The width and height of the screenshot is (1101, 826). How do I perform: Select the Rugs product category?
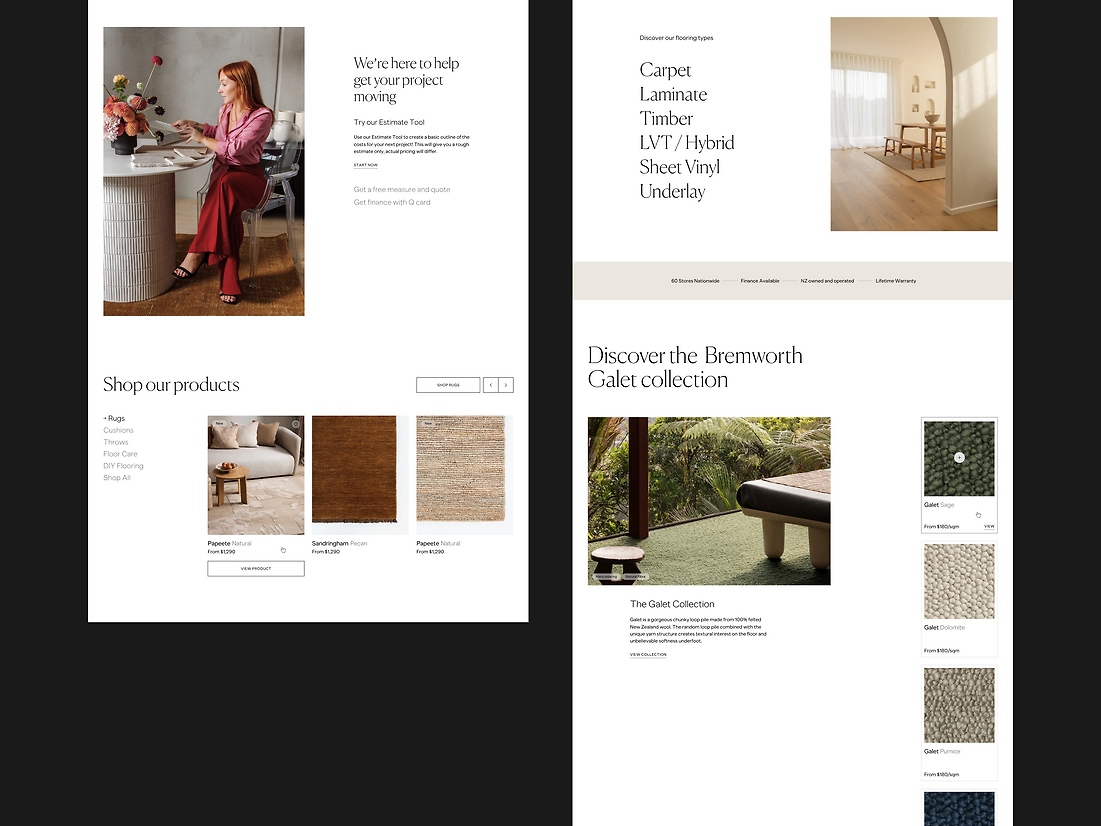click(115, 418)
